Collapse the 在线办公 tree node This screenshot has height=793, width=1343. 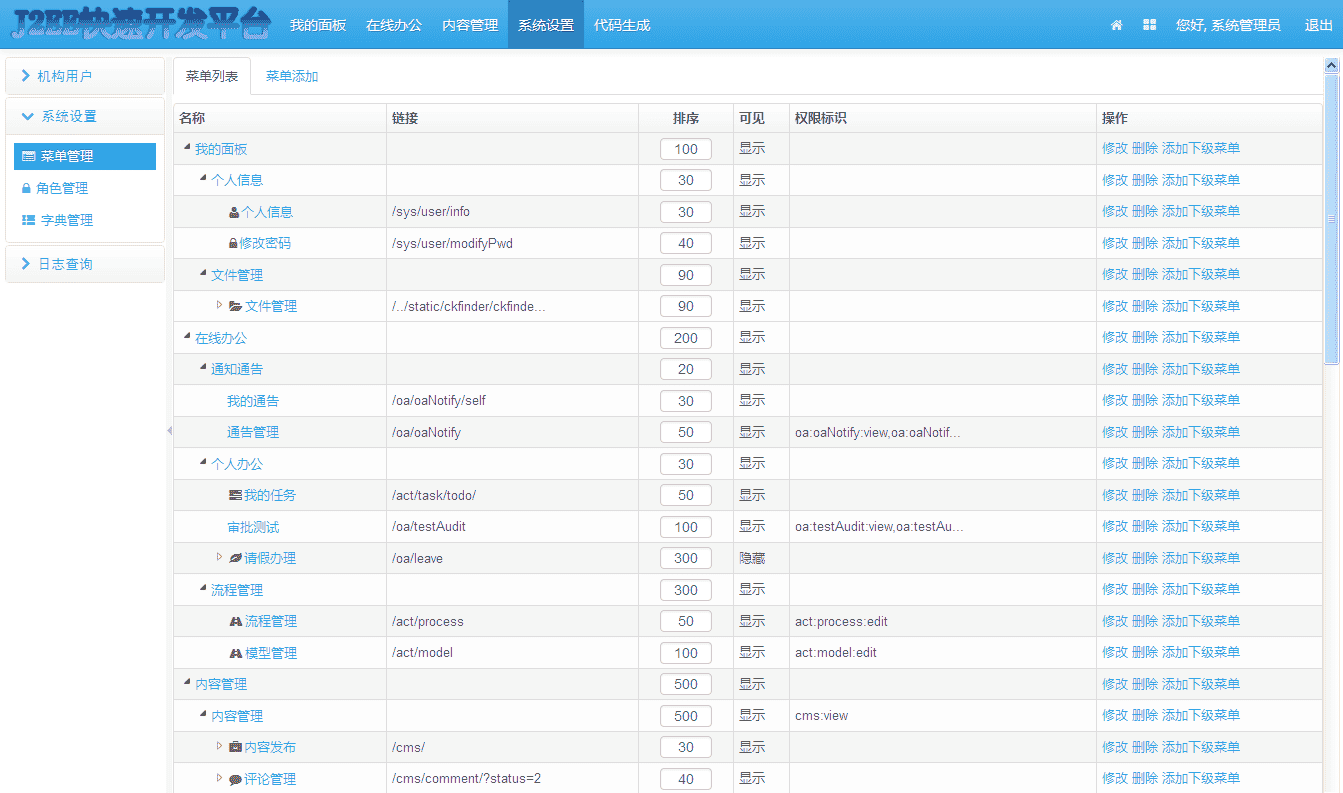187,338
